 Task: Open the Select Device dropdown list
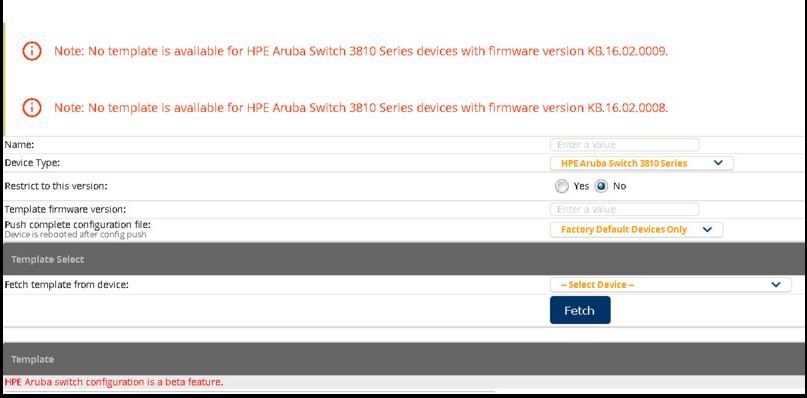pos(670,285)
